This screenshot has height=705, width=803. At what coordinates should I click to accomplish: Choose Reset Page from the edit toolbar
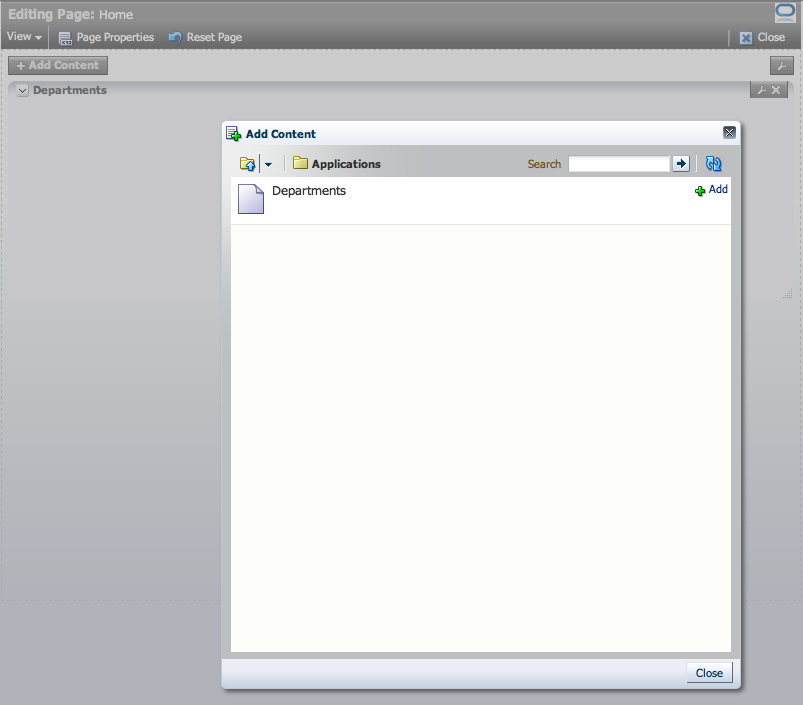[x=212, y=37]
